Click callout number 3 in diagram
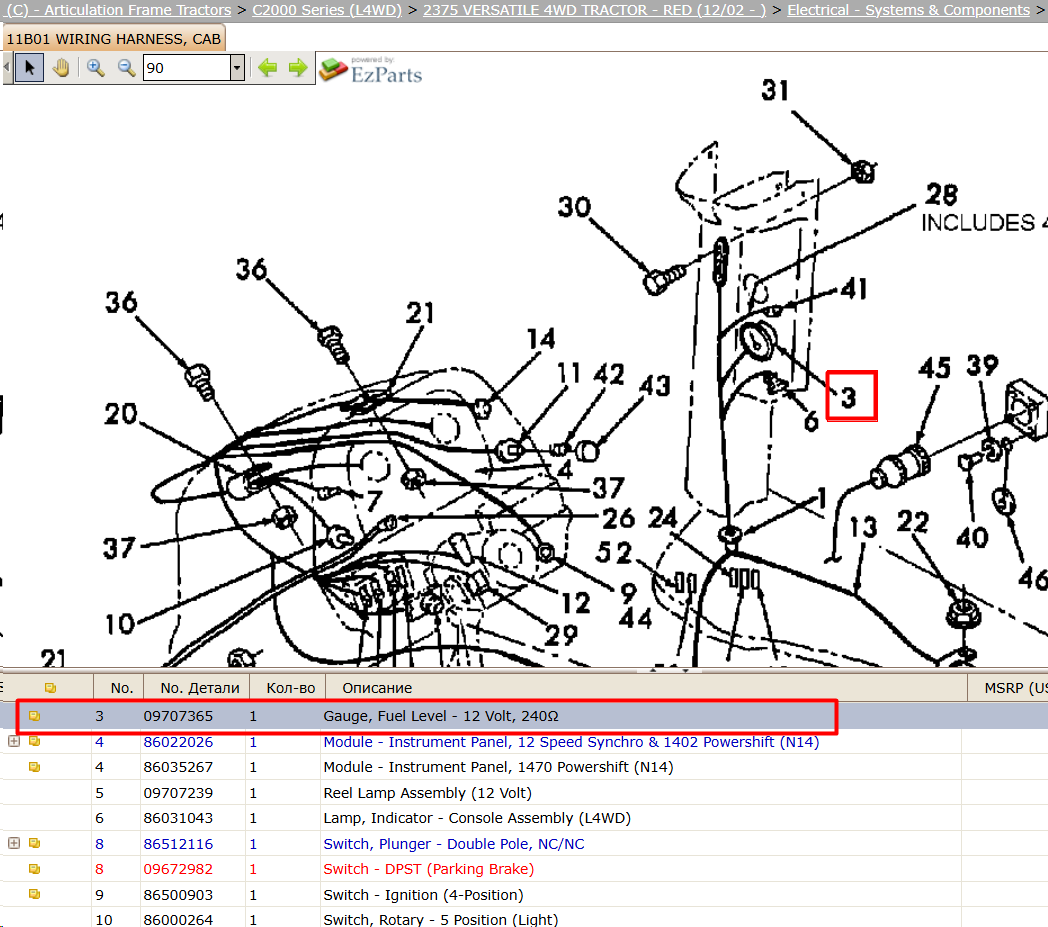 [x=849, y=398]
